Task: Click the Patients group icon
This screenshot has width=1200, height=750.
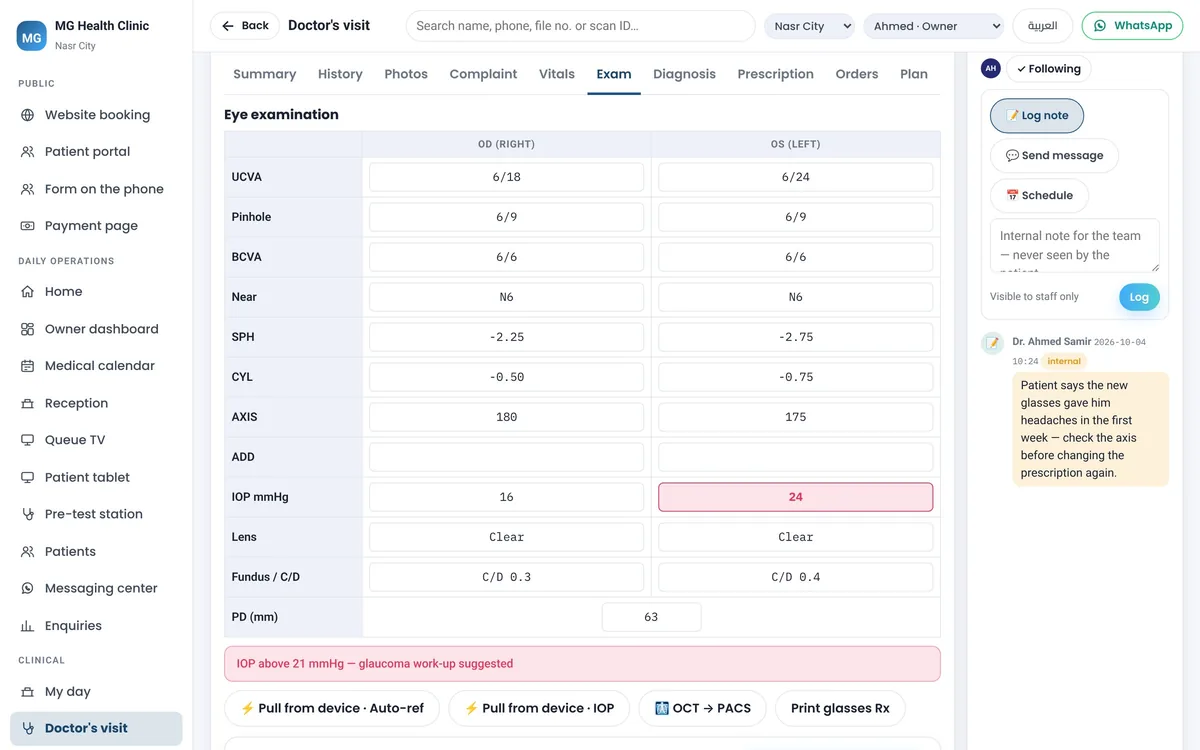Action: pyautogui.click(x=28, y=552)
